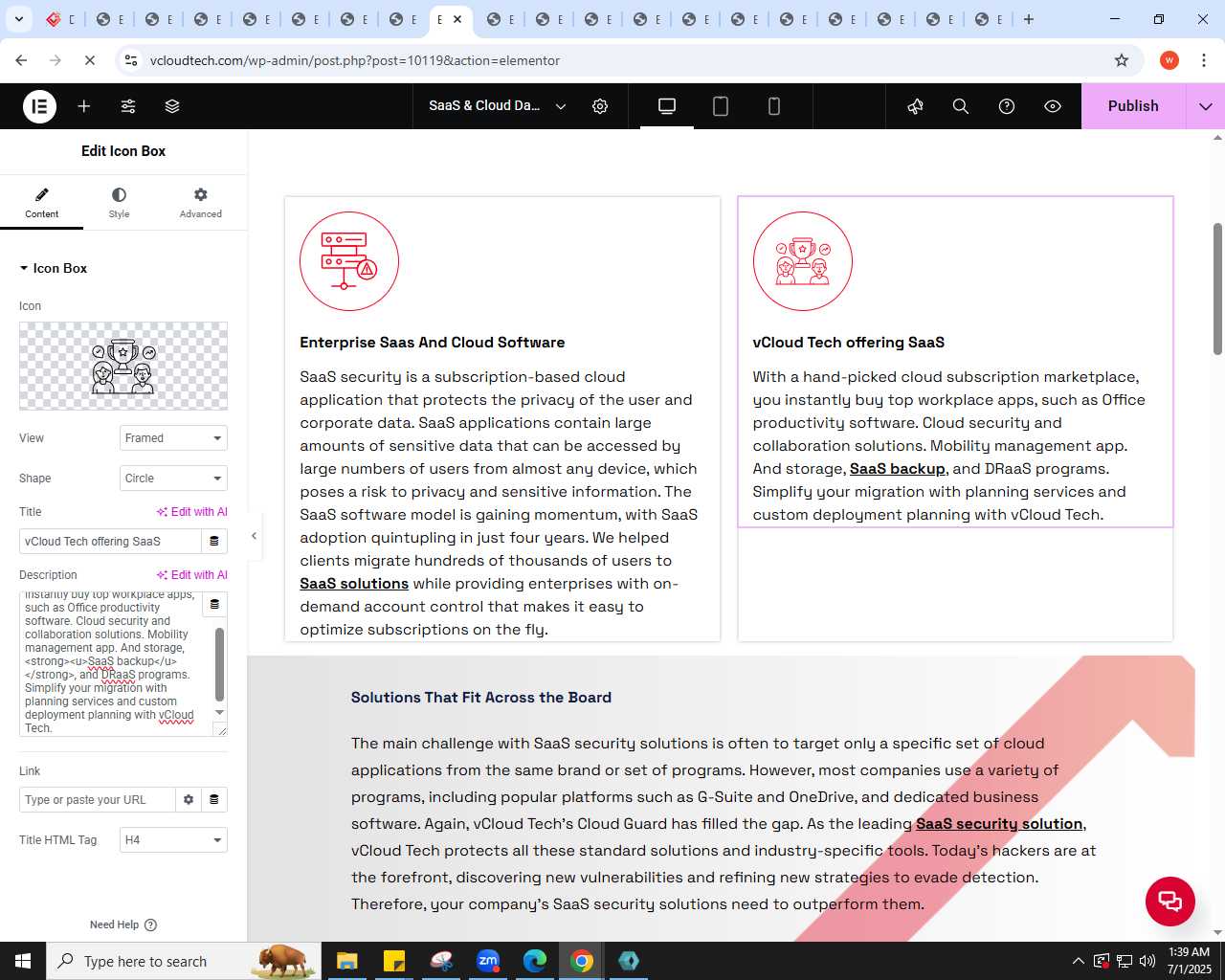Image resolution: width=1225 pixels, height=980 pixels.
Task: Open the What's New megaphone icon
Action: 916,106
